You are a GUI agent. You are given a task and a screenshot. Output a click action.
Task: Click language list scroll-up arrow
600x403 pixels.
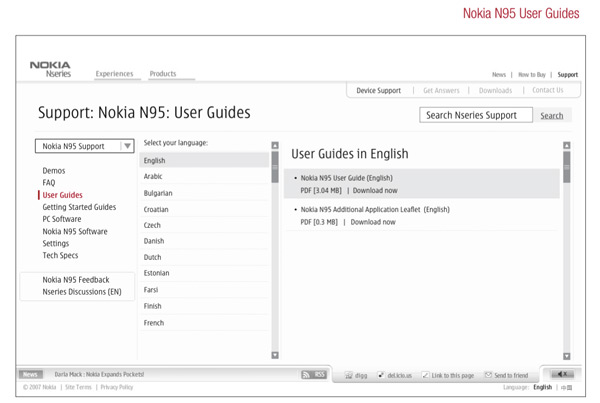point(275,145)
